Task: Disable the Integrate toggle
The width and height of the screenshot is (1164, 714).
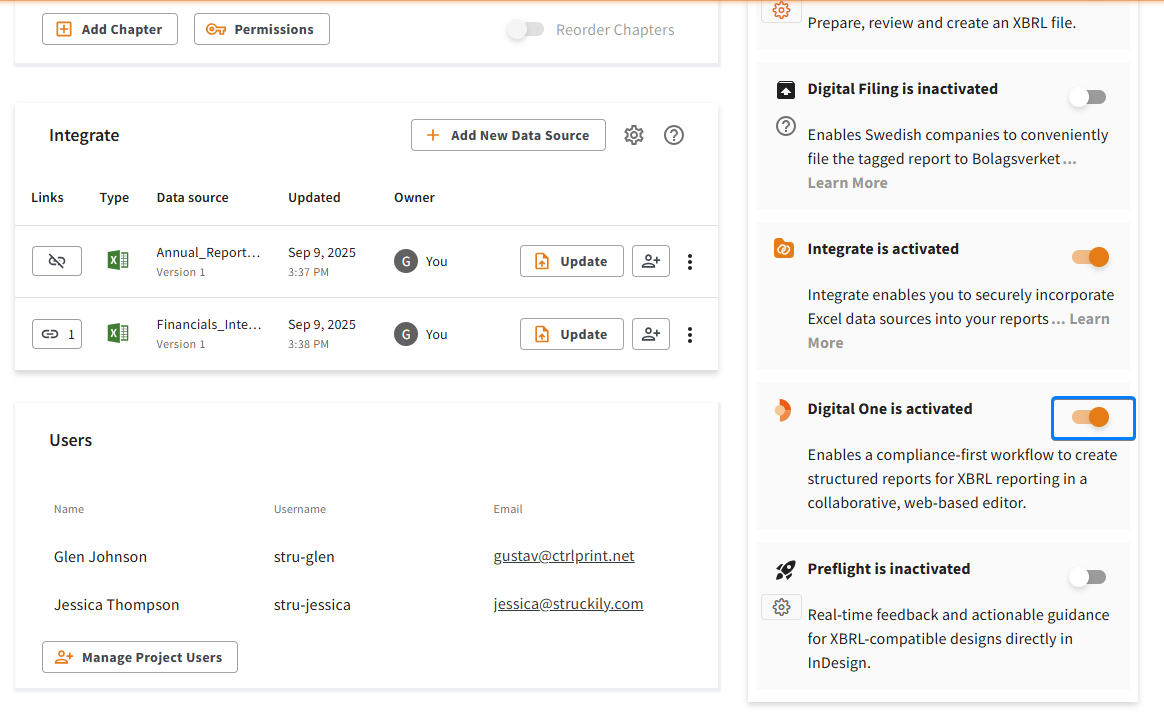Action: (1090, 257)
